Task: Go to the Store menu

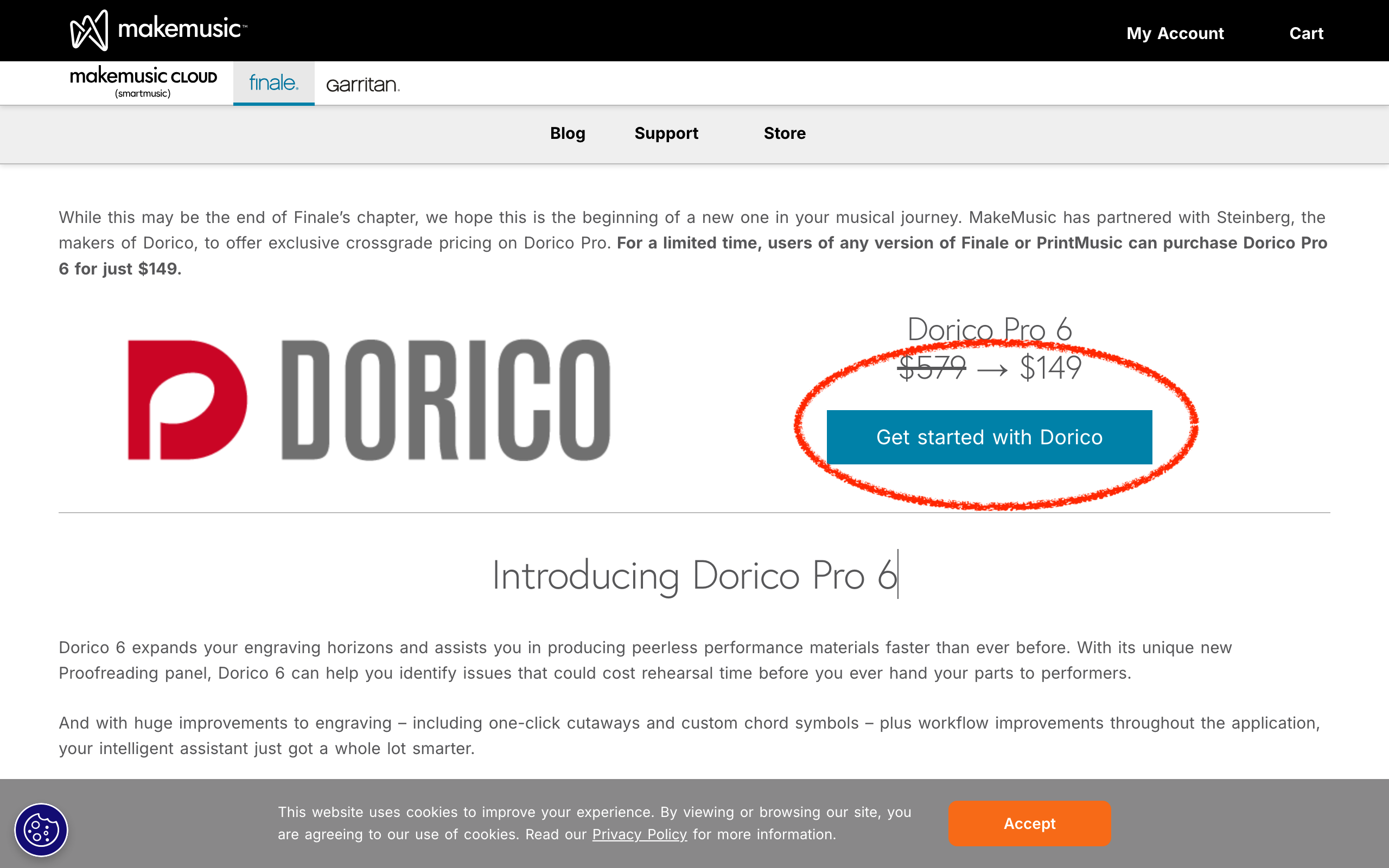Action: pos(784,133)
